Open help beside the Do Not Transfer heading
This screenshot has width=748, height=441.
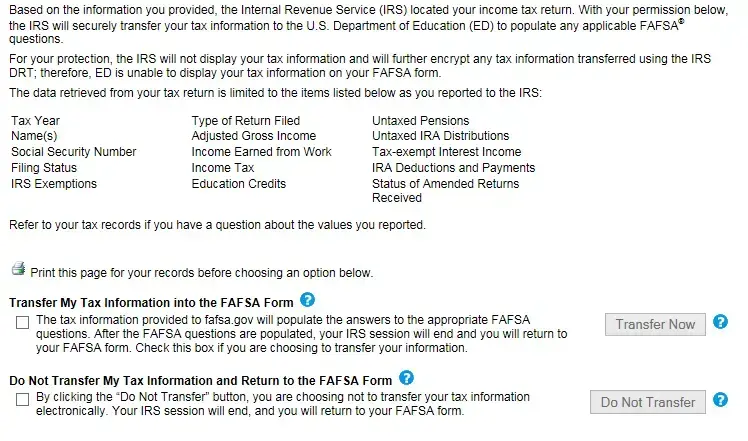pos(406,378)
